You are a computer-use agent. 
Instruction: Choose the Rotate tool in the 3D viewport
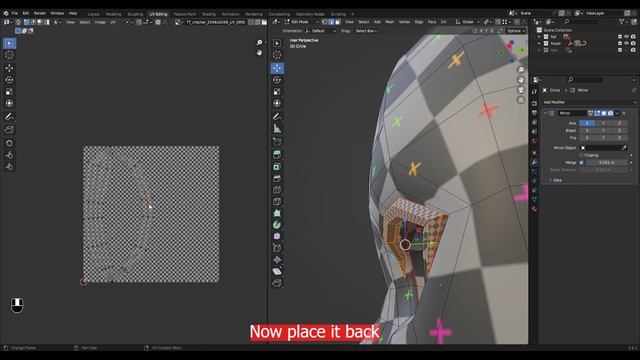[277, 80]
